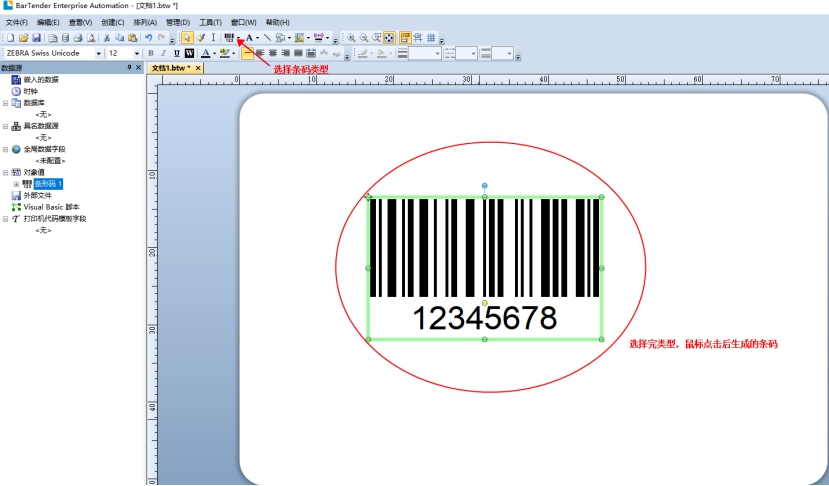Image resolution: width=829 pixels, height=486 pixels.
Task: Switch to the 文档1.btw document tab
Action: pos(171,68)
